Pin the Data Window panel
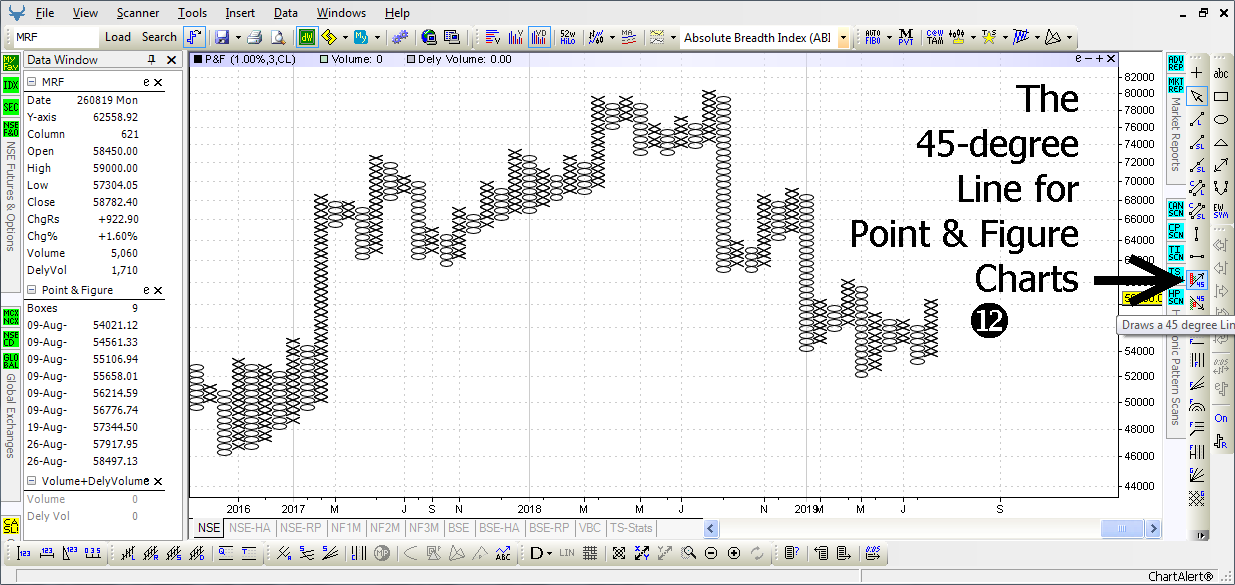Screen dimensions: 1235x585 152,60
